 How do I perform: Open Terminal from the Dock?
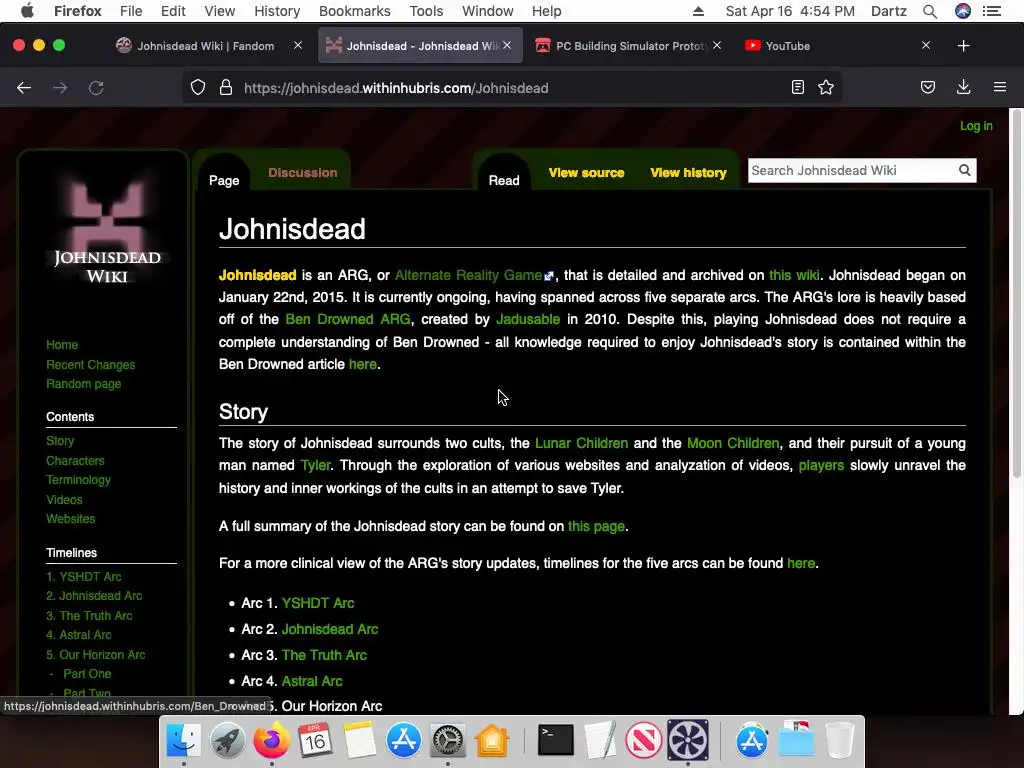tap(555, 741)
